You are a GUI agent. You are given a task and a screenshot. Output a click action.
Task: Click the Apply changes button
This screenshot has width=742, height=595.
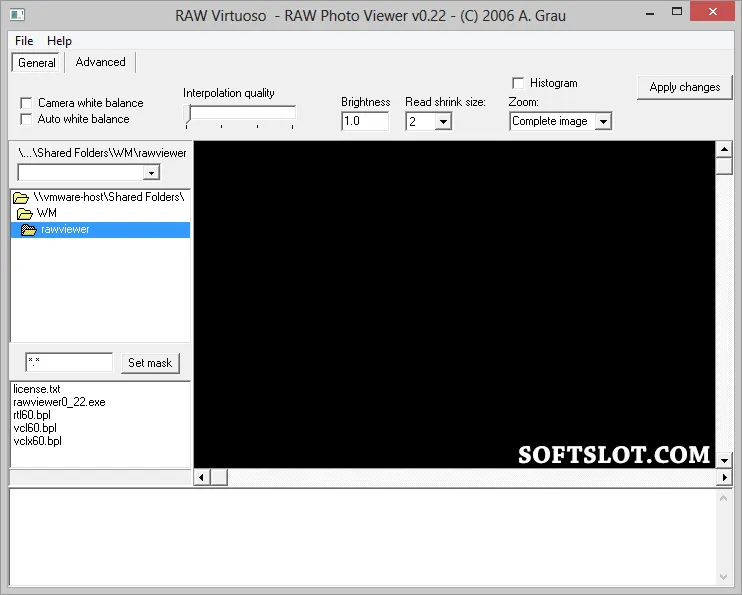[x=684, y=87]
